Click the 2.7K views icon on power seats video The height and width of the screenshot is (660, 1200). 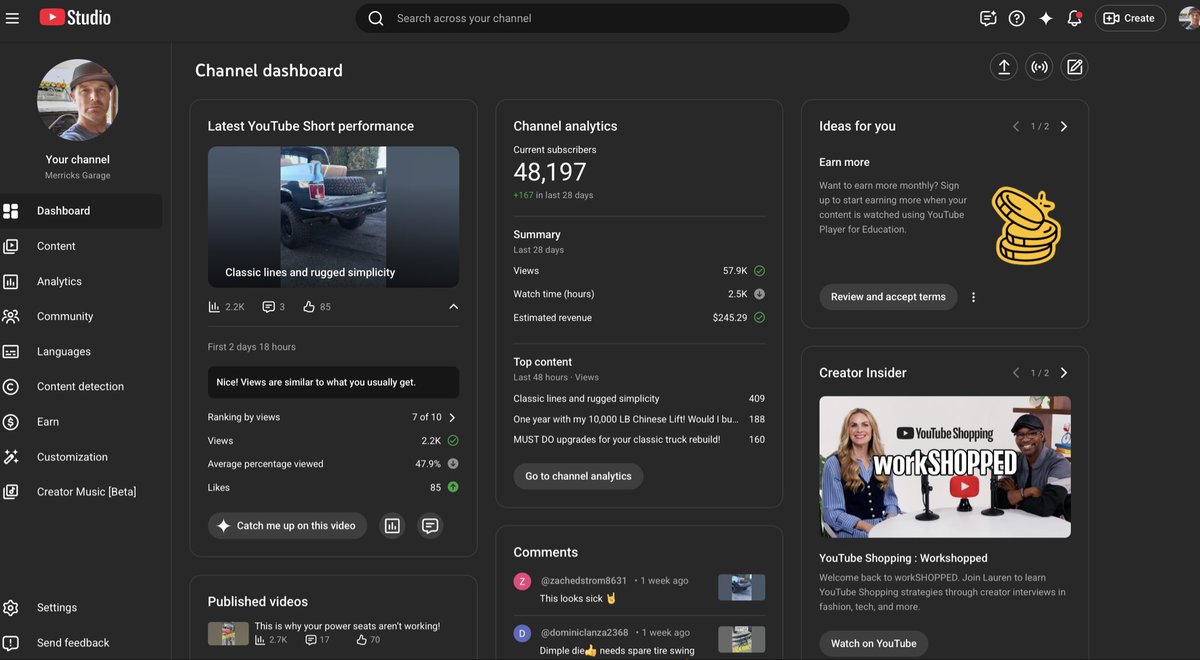pos(261,640)
